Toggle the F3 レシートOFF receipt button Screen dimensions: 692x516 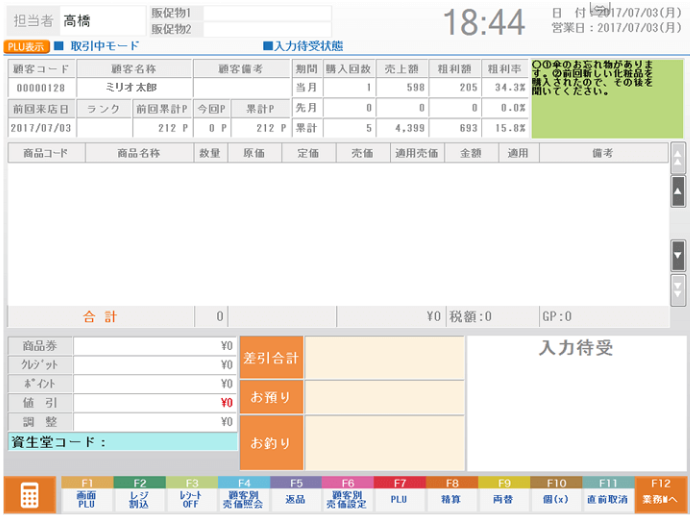coord(191,495)
